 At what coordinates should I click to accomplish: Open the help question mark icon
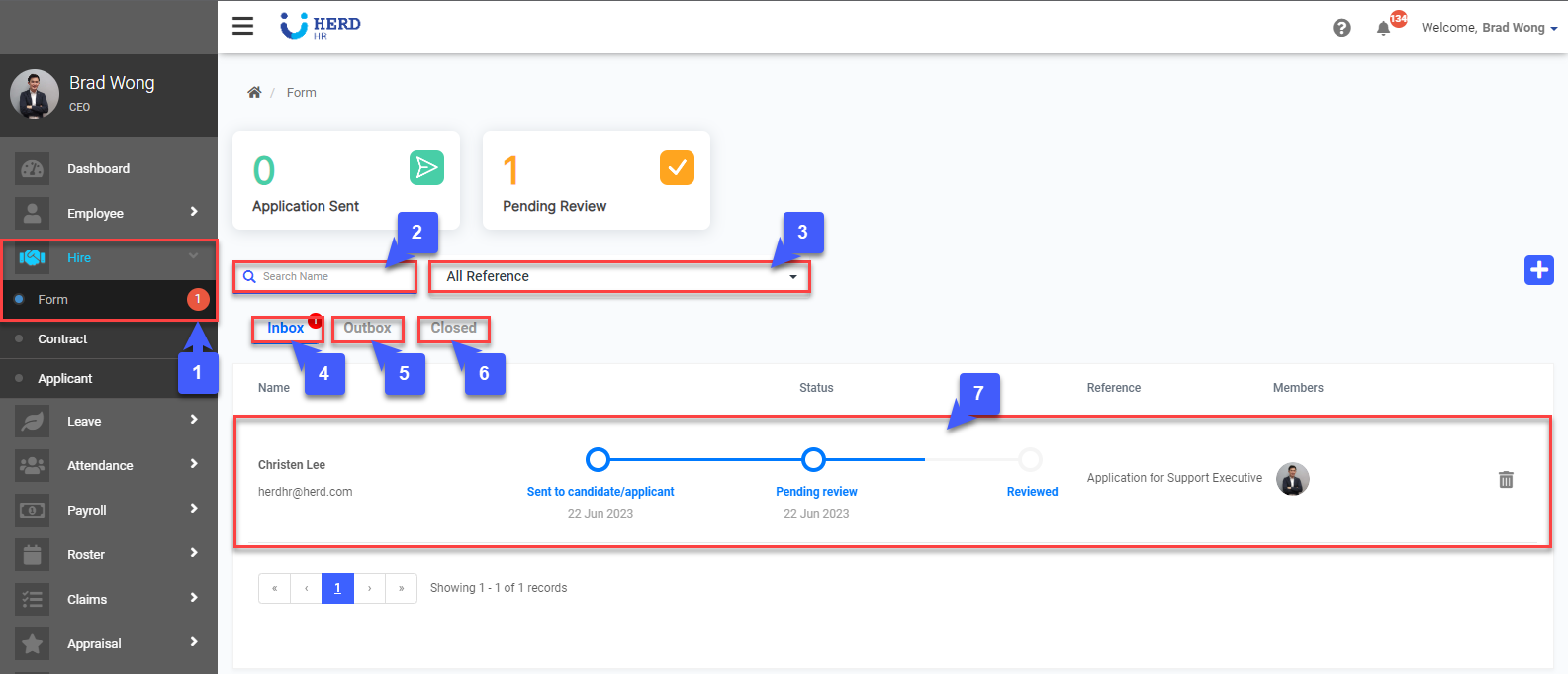point(1341,28)
